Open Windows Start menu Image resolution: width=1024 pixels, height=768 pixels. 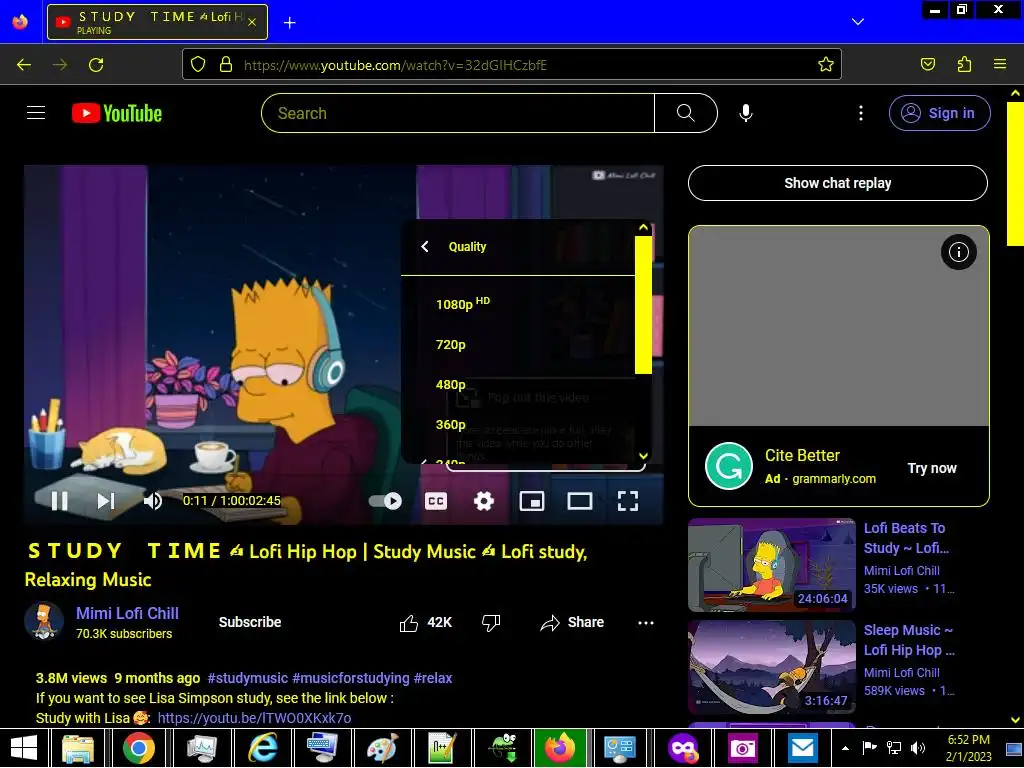tap(24, 748)
